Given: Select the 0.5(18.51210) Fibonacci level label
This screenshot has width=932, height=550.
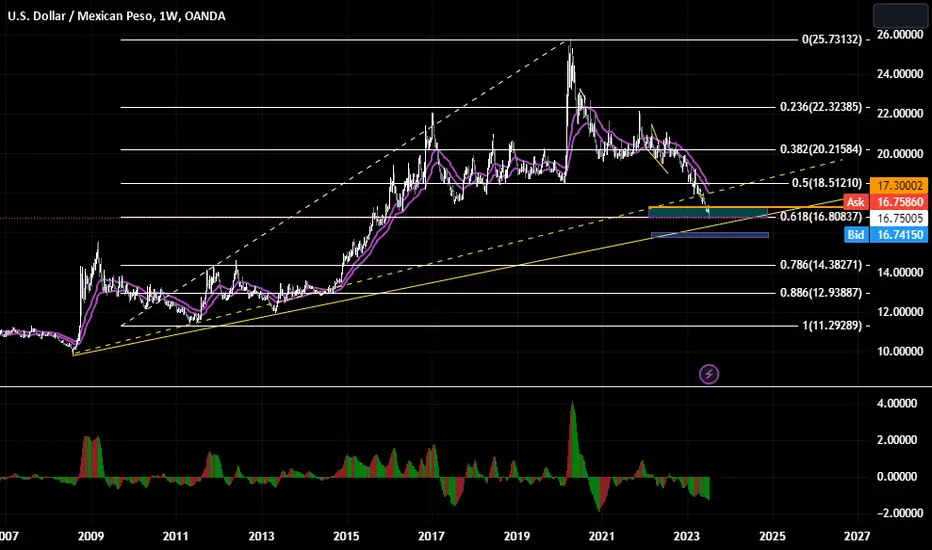Looking at the screenshot, I should (827, 183).
